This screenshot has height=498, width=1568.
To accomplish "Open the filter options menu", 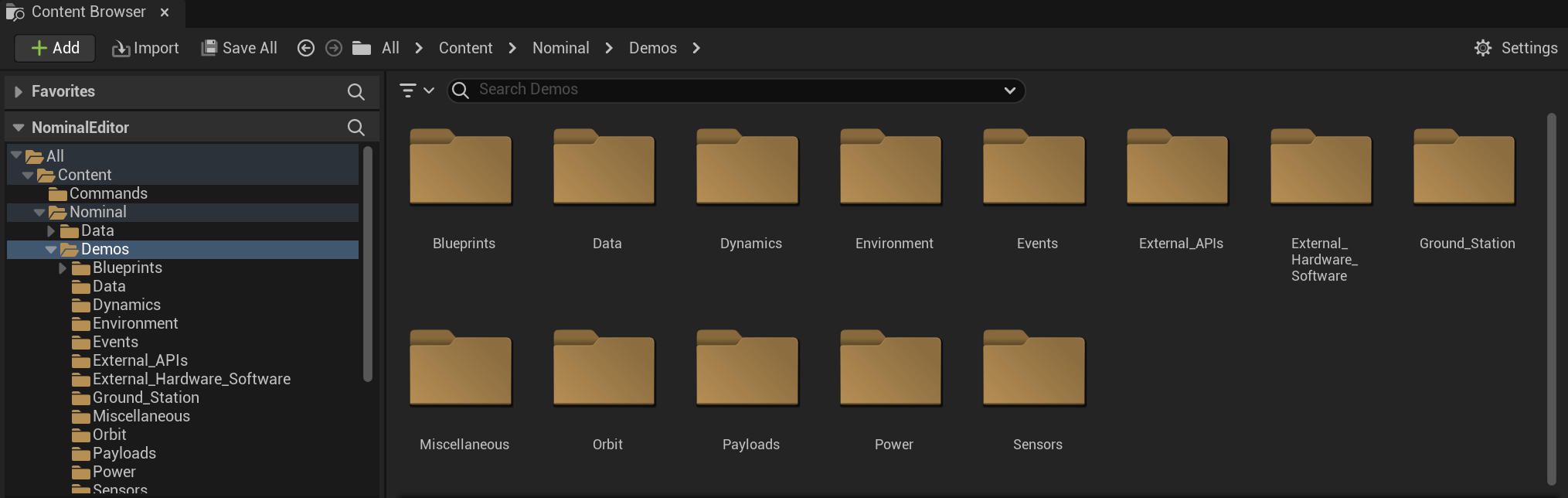I will tap(417, 90).
